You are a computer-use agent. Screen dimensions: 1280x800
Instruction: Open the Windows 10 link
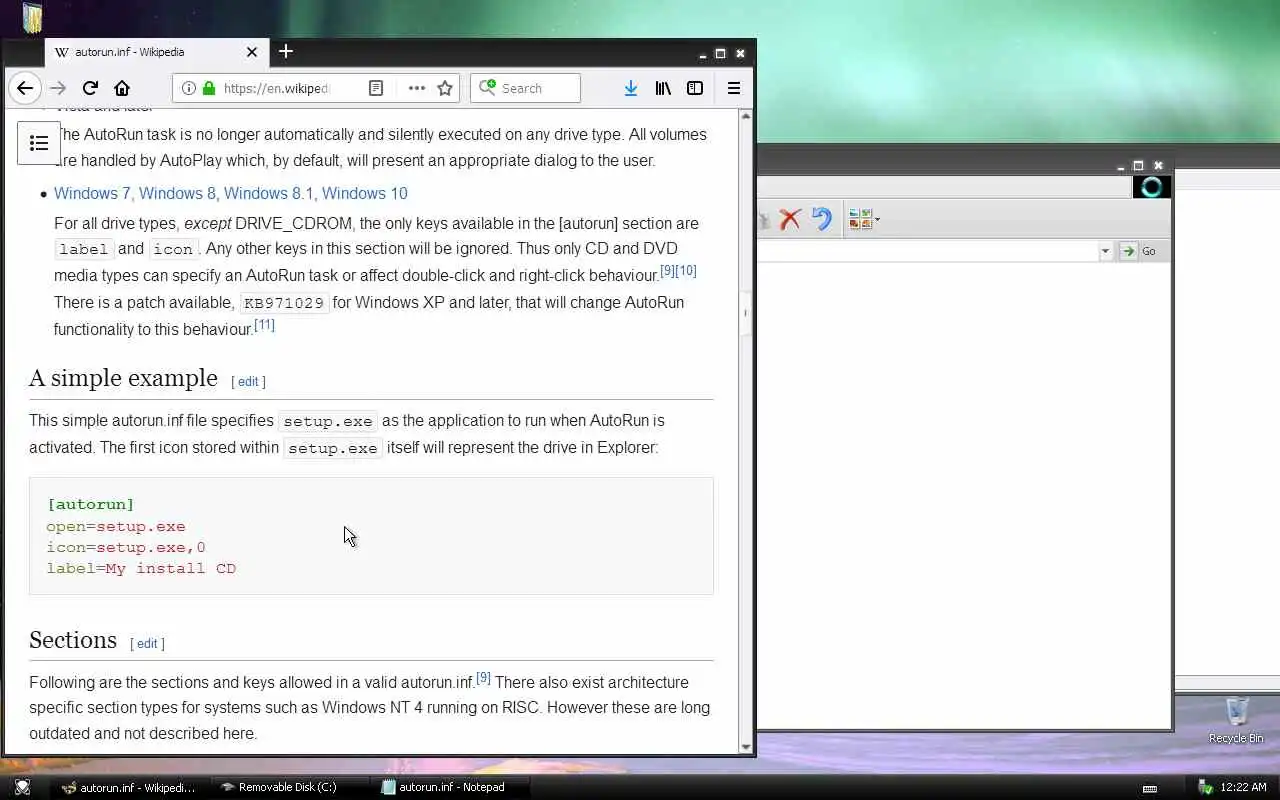(364, 193)
